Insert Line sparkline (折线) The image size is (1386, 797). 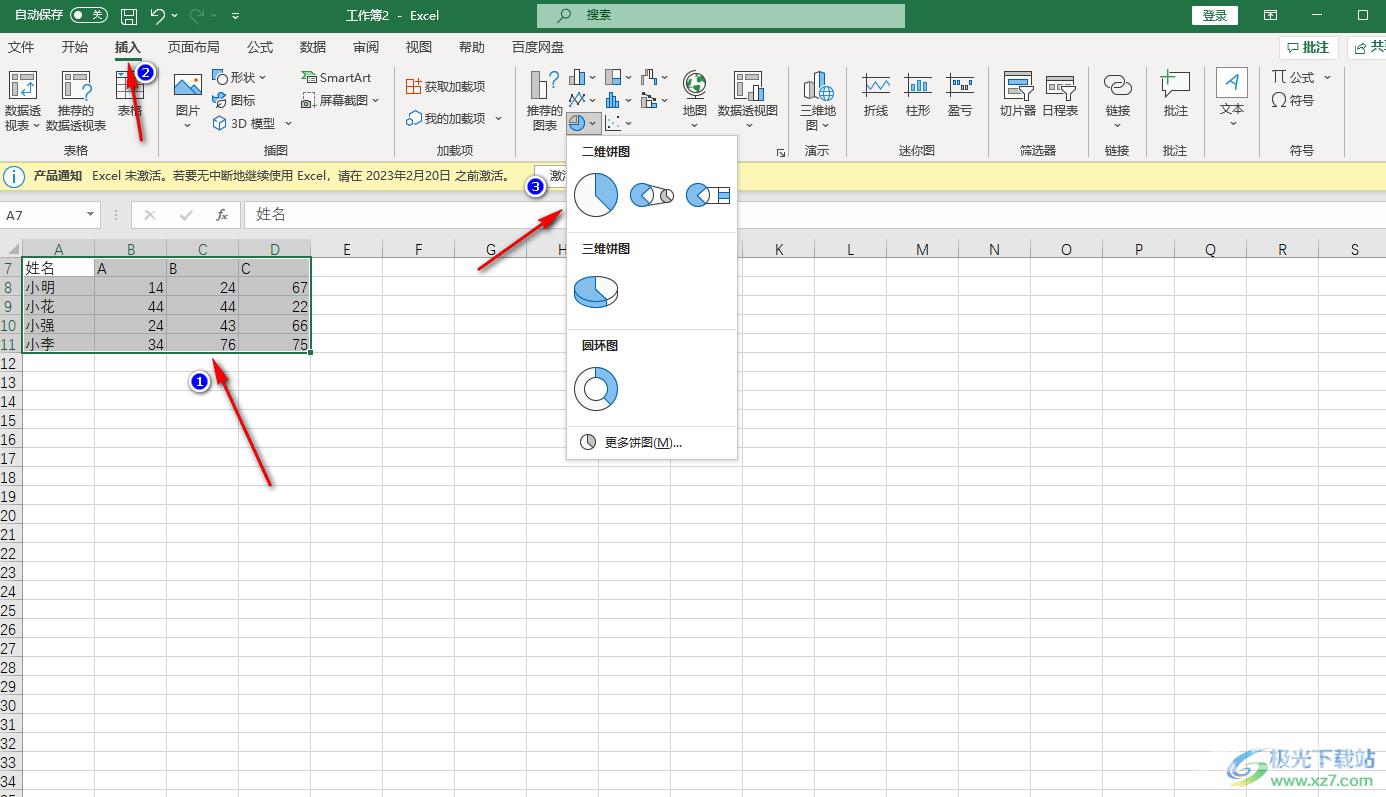pos(876,95)
